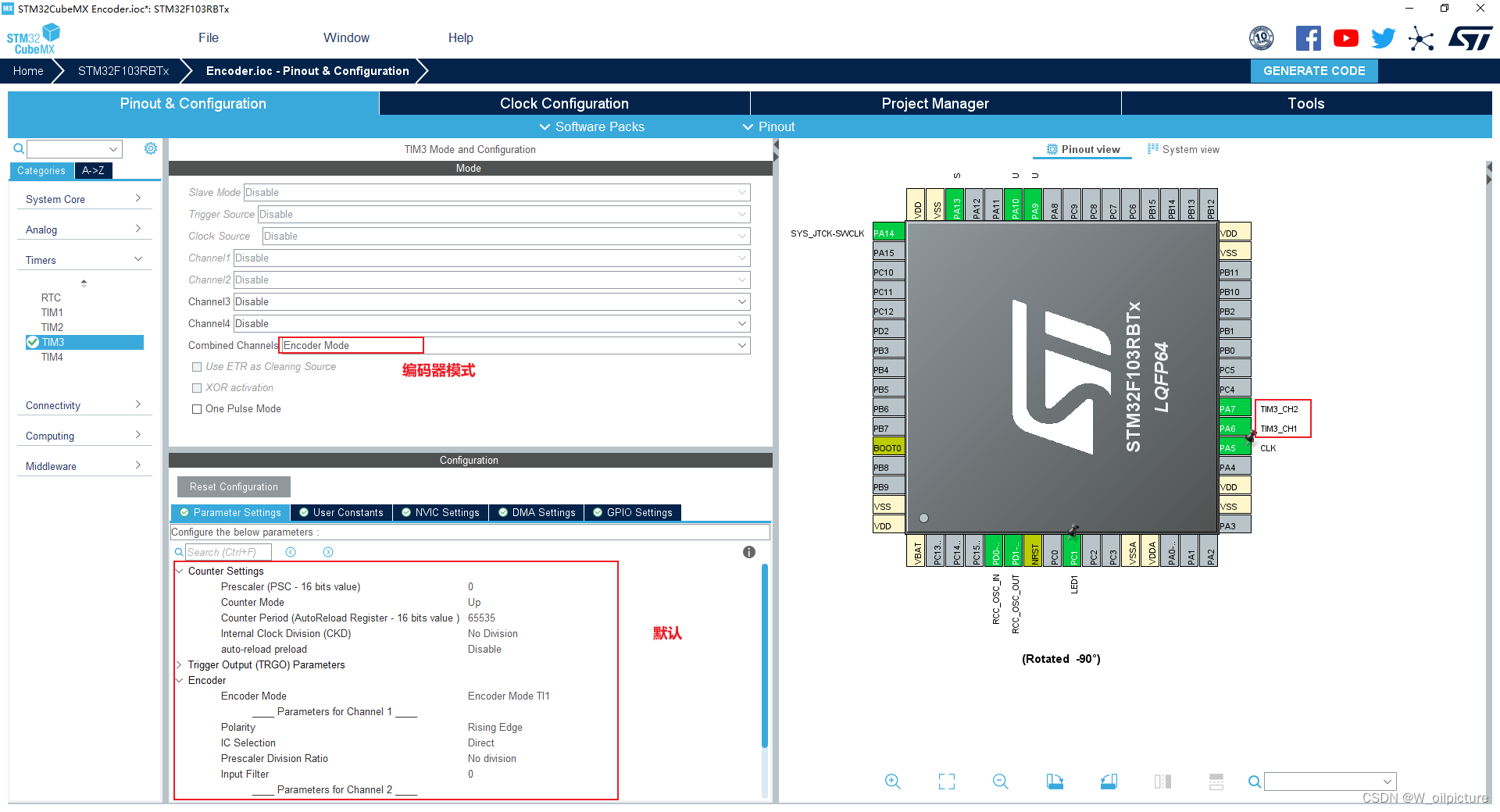Image resolution: width=1500 pixels, height=812 pixels.
Task: Select pin PA14 on the chip
Action: tap(889, 233)
